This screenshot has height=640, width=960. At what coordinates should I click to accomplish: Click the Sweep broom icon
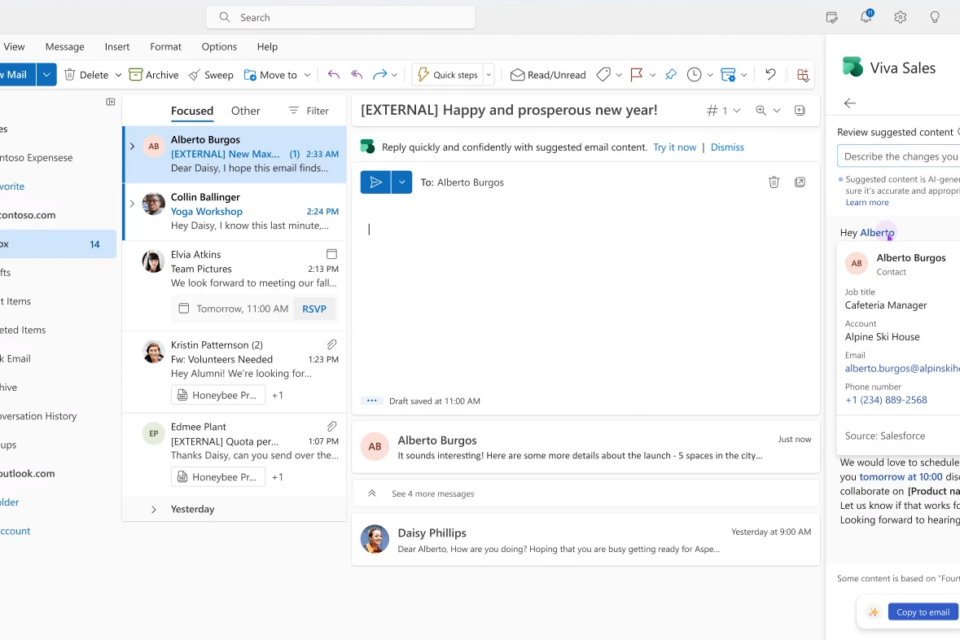[x=211, y=74]
